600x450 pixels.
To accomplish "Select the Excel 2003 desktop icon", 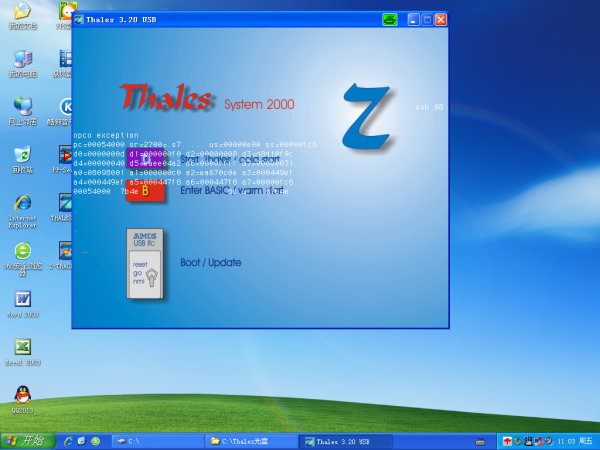I will [23, 352].
